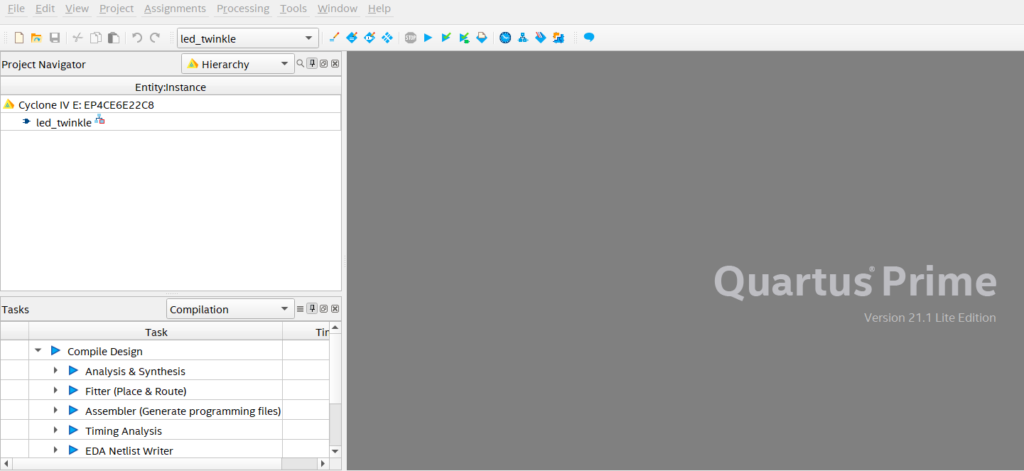The image size is (1024, 471).
Task: Run Timing Analysis play button
Action: tap(73, 430)
